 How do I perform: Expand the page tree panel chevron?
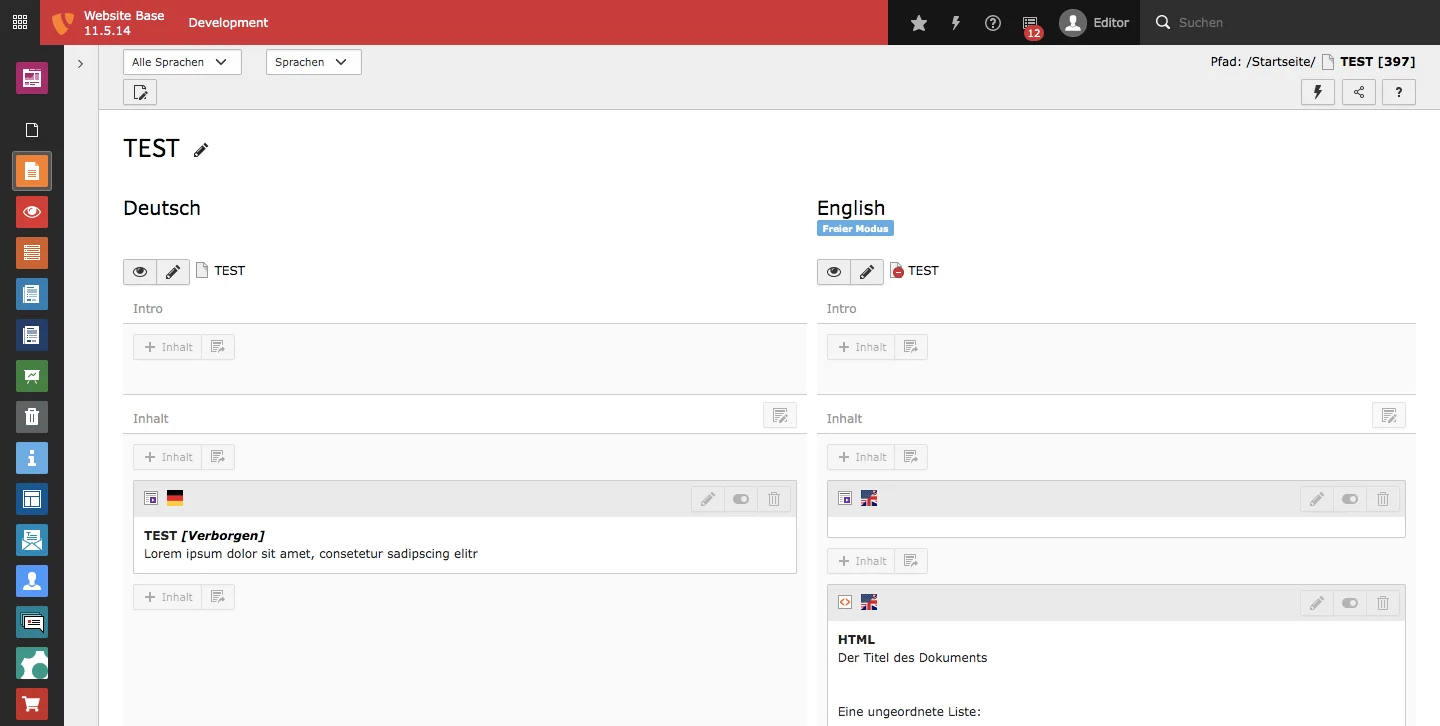coord(80,64)
